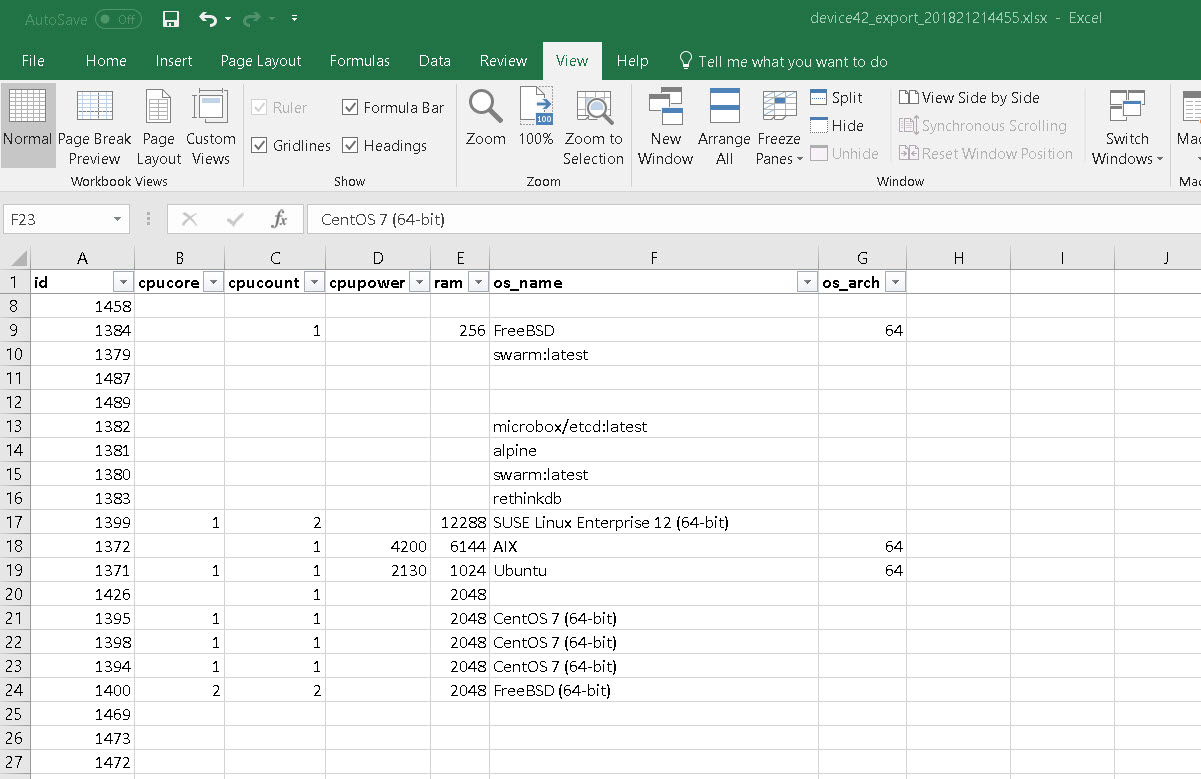Open the Review ribbon tab
This screenshot has height=779, width=1201.
(503, 61)
